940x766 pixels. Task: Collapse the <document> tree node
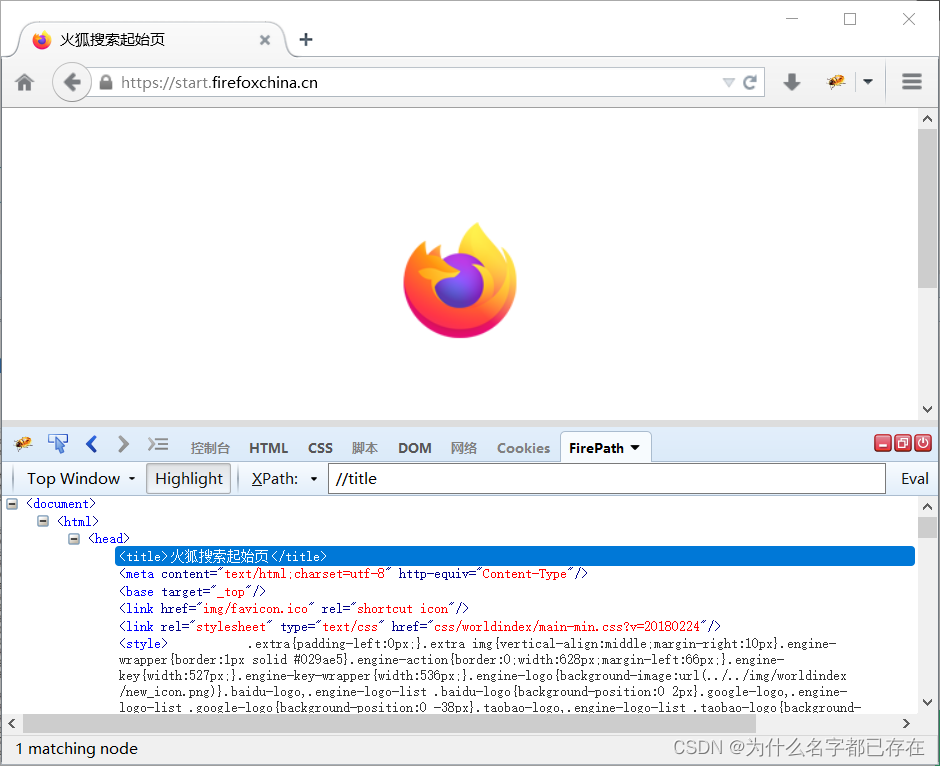(12, 503)
